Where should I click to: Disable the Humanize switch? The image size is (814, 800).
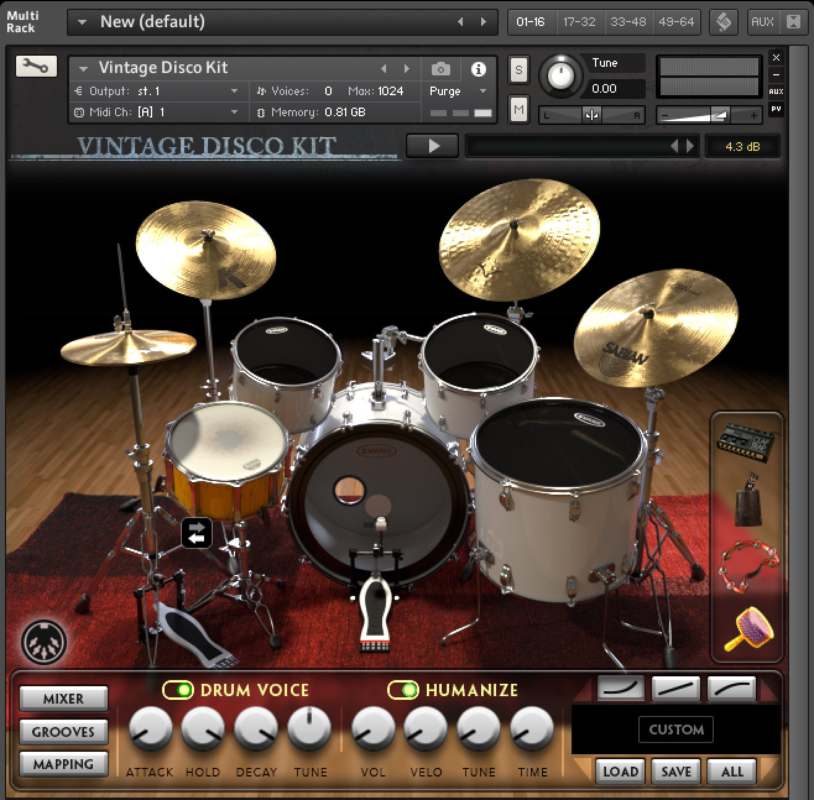point(403,690)
